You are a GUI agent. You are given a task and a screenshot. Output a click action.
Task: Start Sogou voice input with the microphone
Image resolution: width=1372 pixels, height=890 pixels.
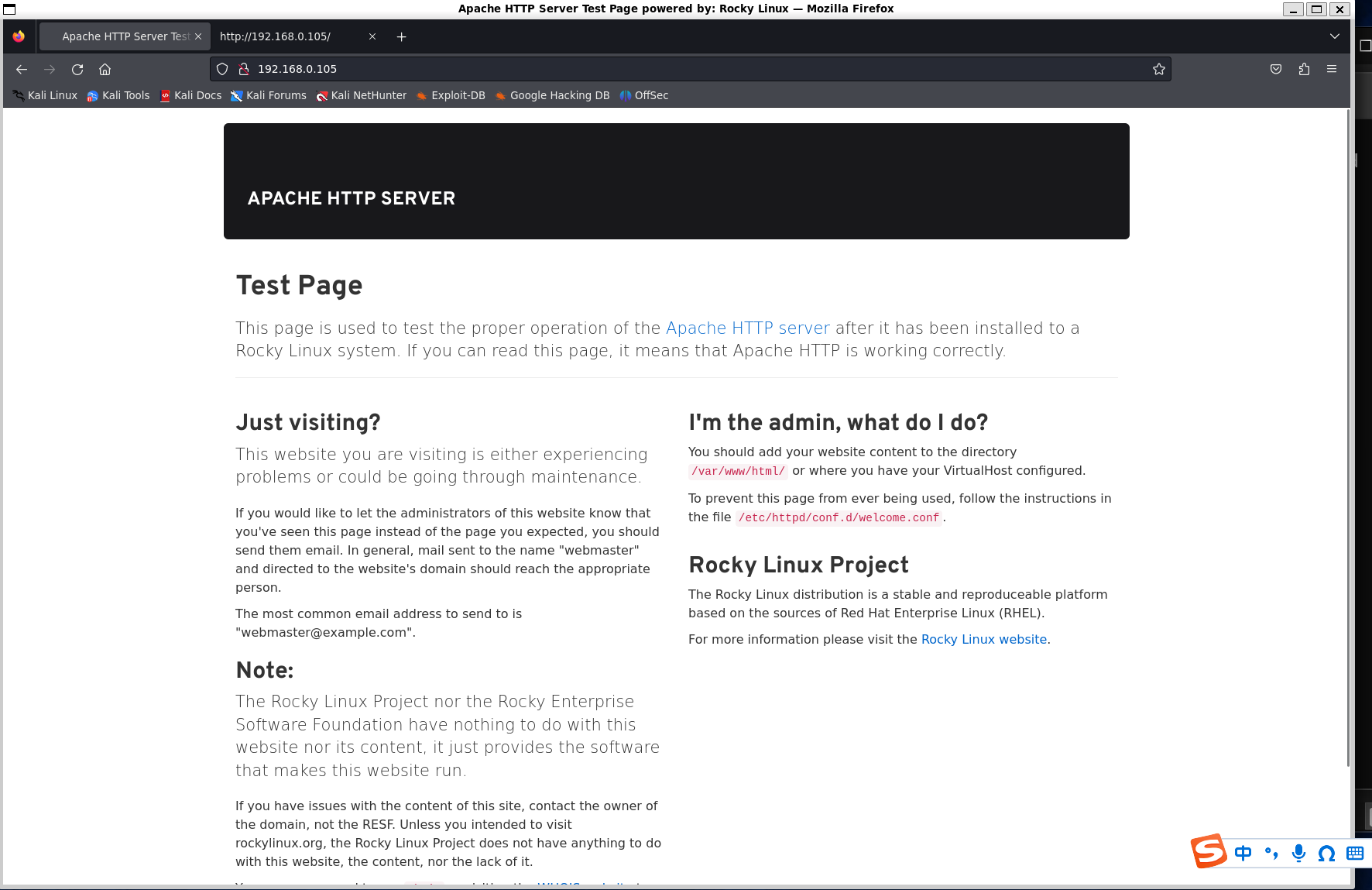1298,853
